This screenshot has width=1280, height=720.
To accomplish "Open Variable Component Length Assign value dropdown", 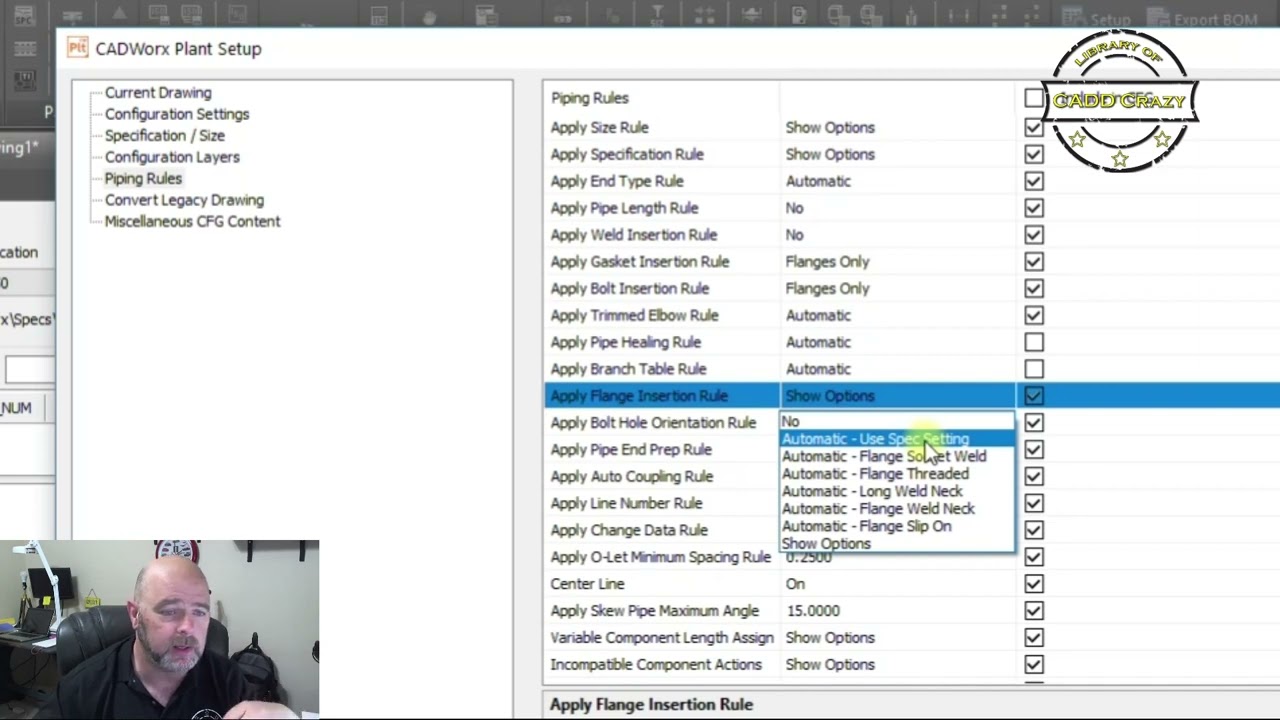I will click(897, 638).
